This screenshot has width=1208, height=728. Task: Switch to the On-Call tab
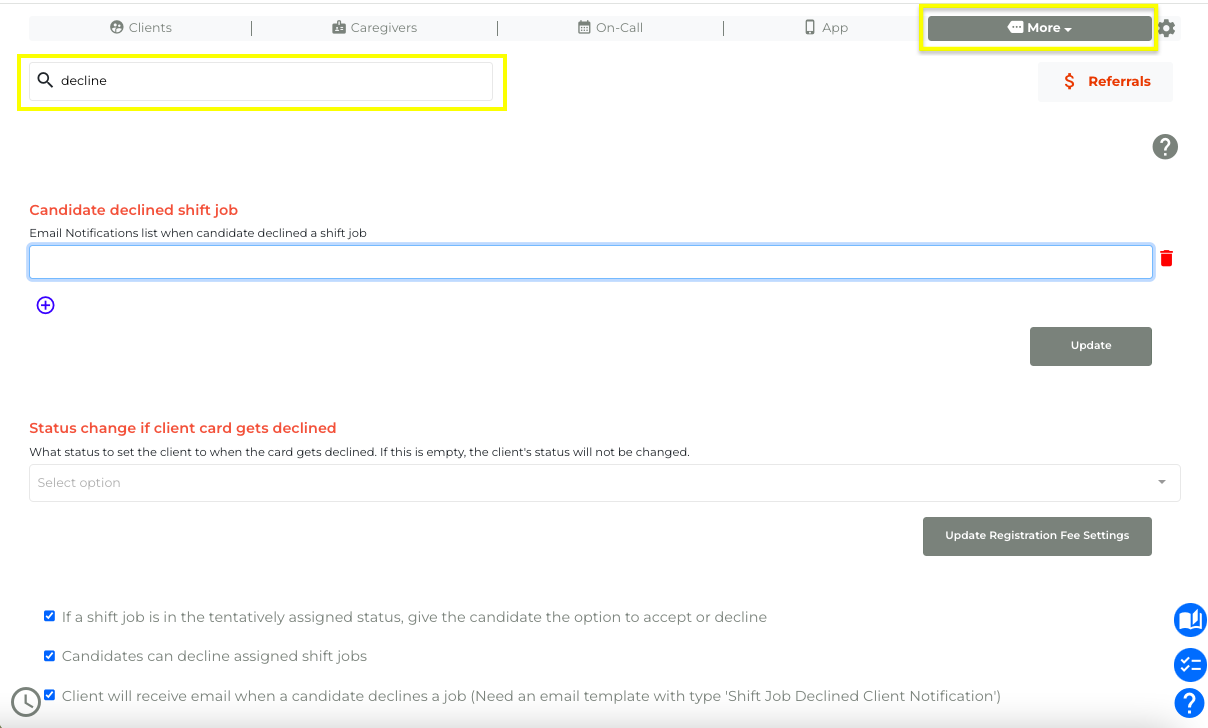point(610,28)
